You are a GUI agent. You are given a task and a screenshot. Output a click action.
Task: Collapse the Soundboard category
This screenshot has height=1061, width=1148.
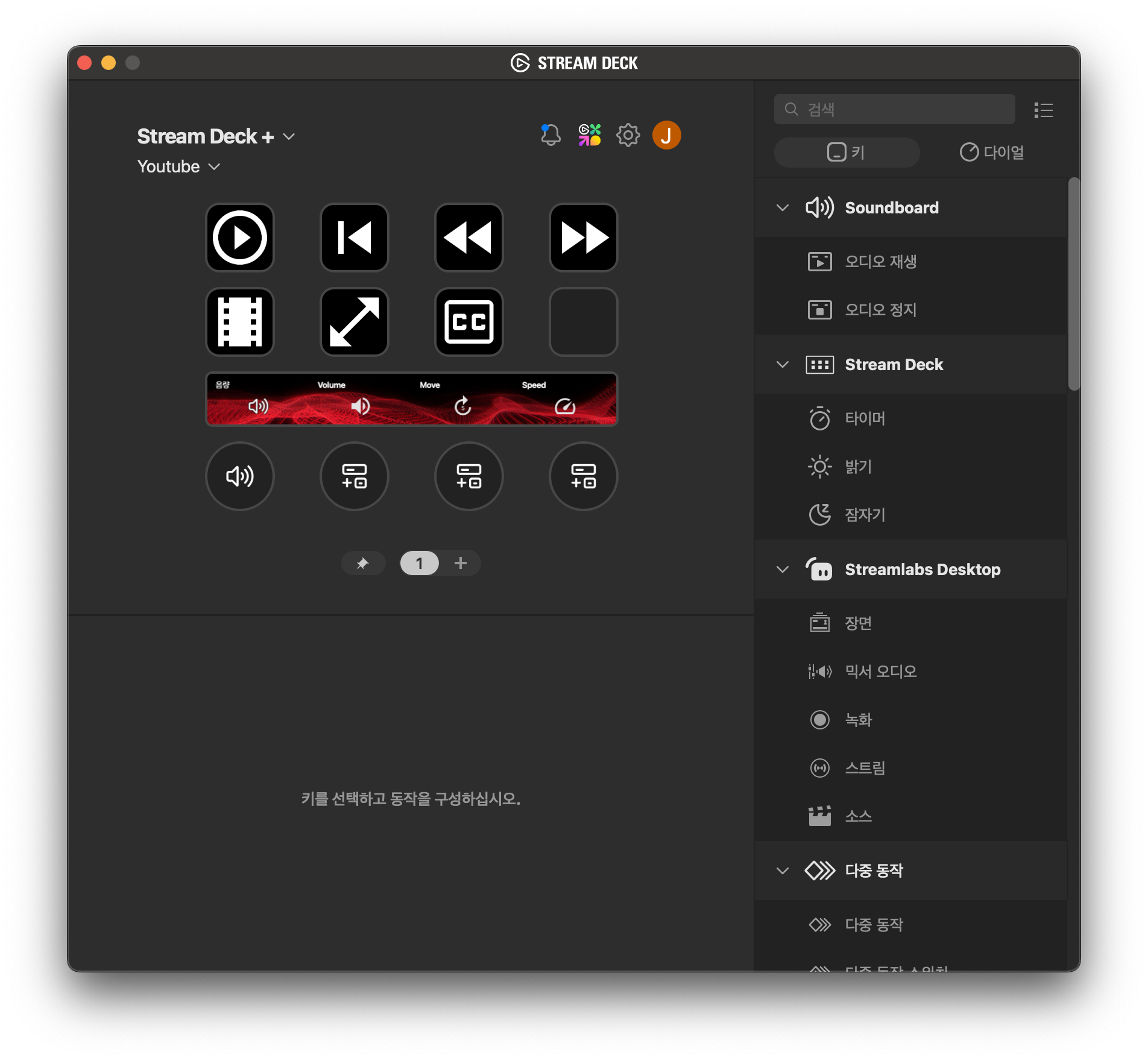783,208
